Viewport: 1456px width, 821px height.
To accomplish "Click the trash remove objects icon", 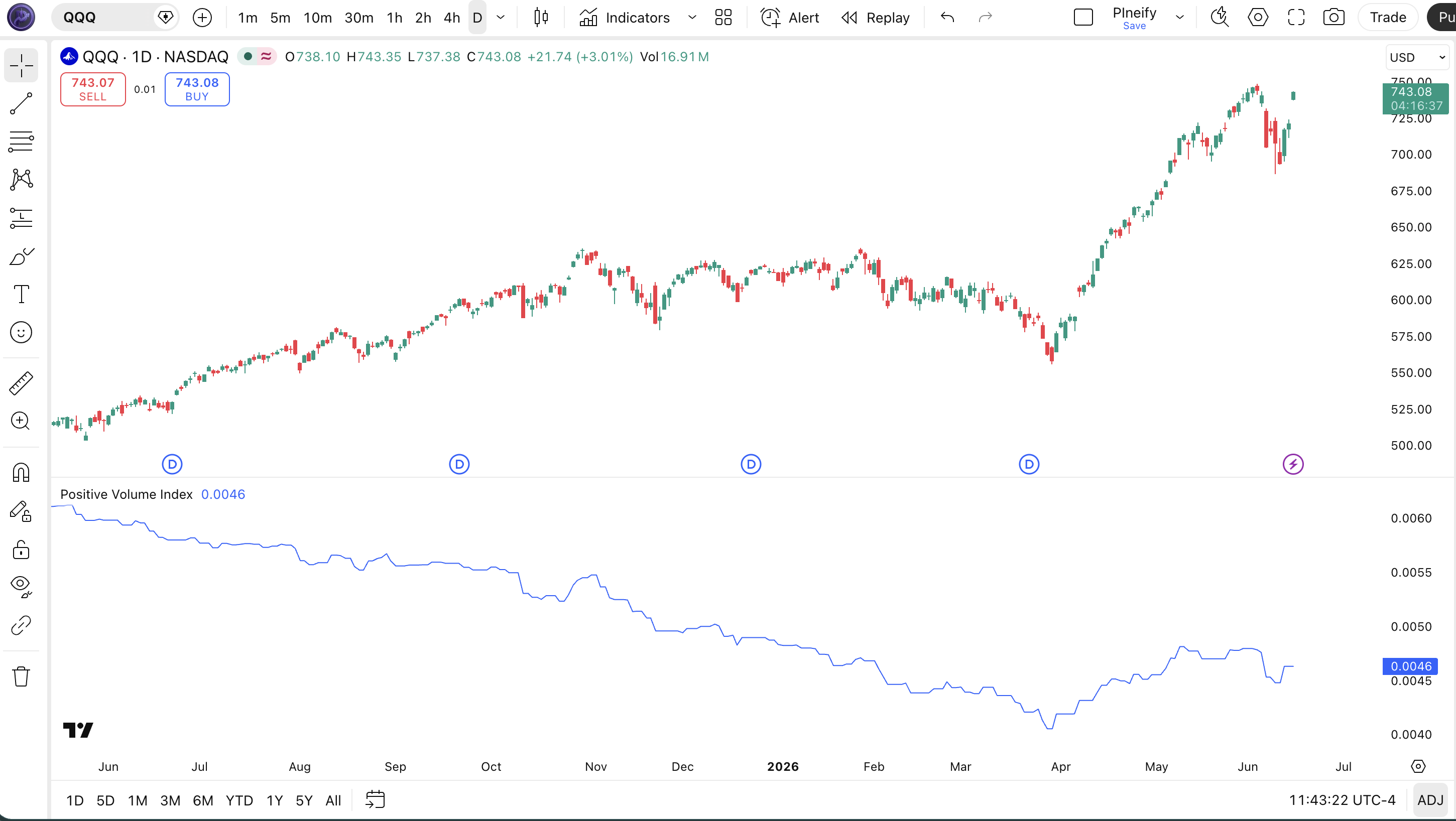I will pyautogui.click(x=21, y=676).
